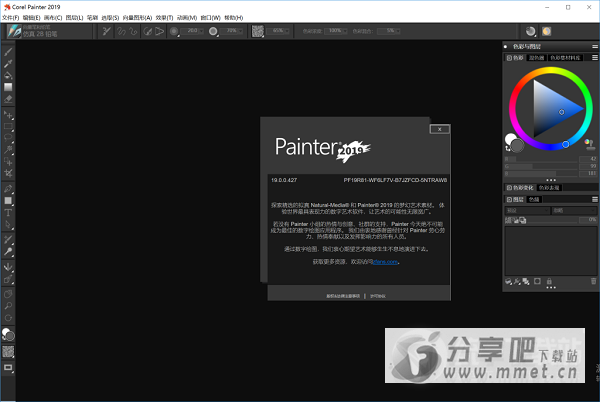This screenshot has width=600, height=402.
Task: Open the layer composite depth dropdown
Action: pyautogui.click(x=574, y=211)
